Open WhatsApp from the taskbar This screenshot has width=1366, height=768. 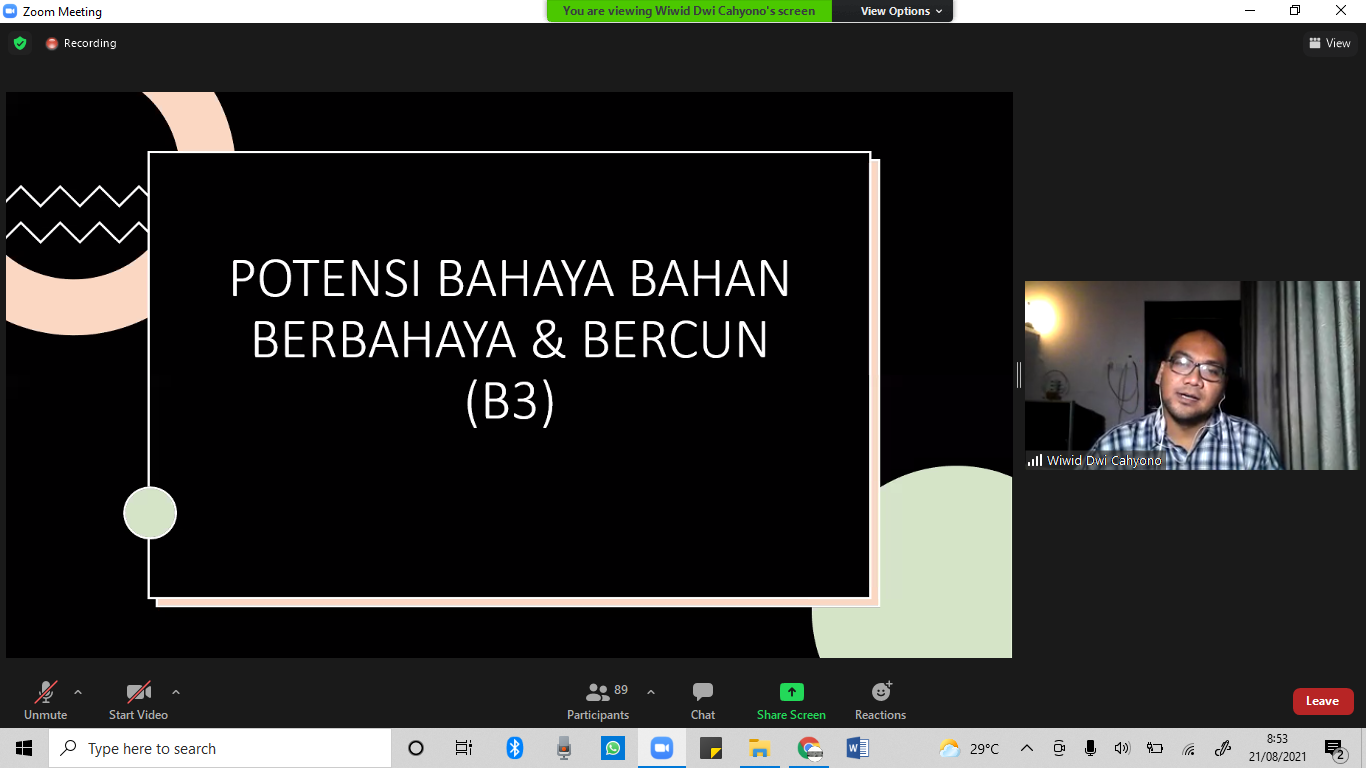pyautogui.click(x=612, y=748)
